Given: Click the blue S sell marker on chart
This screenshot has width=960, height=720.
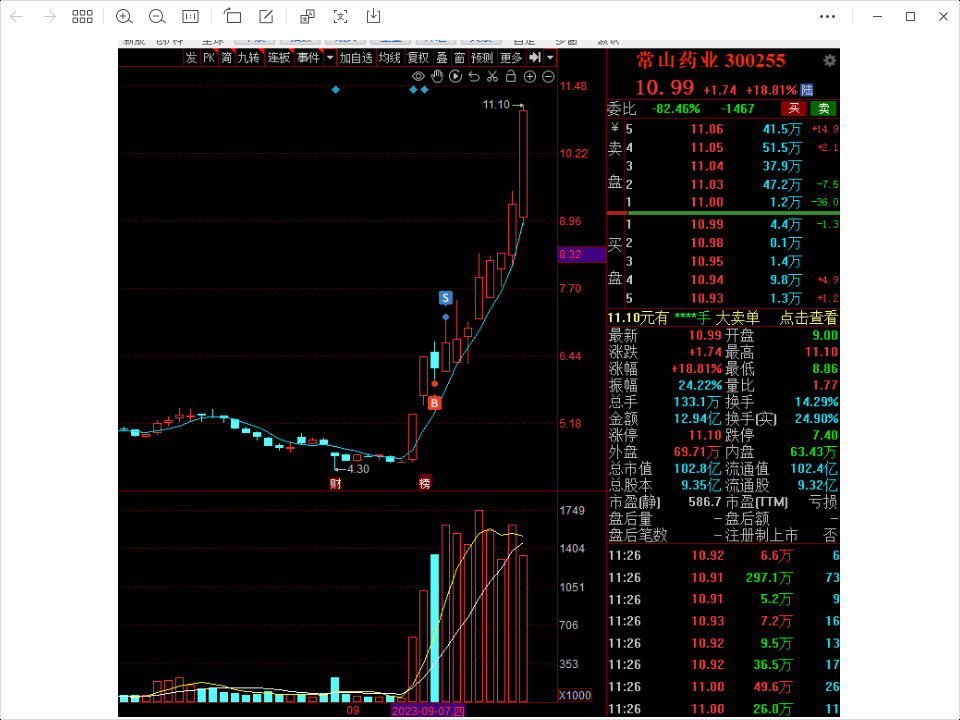Looking at the screenshot, I should tap(446, 298).
